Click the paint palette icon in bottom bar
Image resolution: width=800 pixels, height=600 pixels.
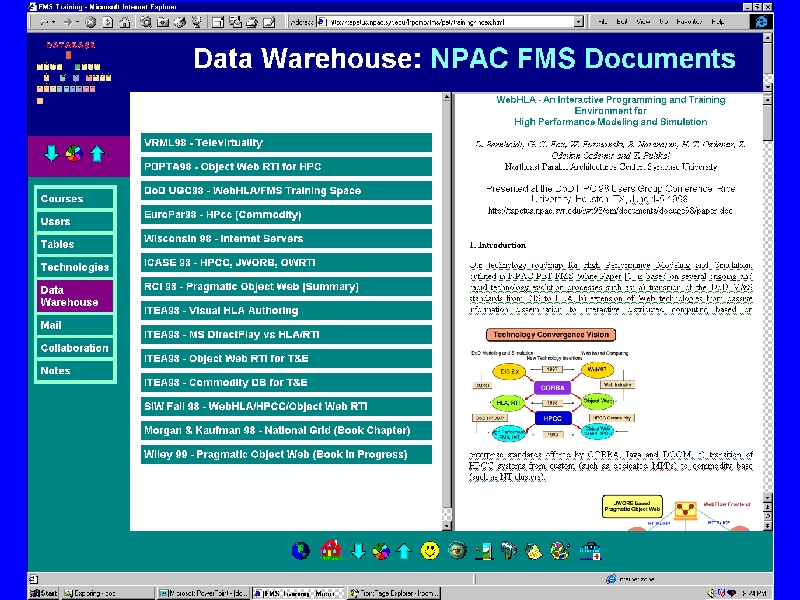560,551
